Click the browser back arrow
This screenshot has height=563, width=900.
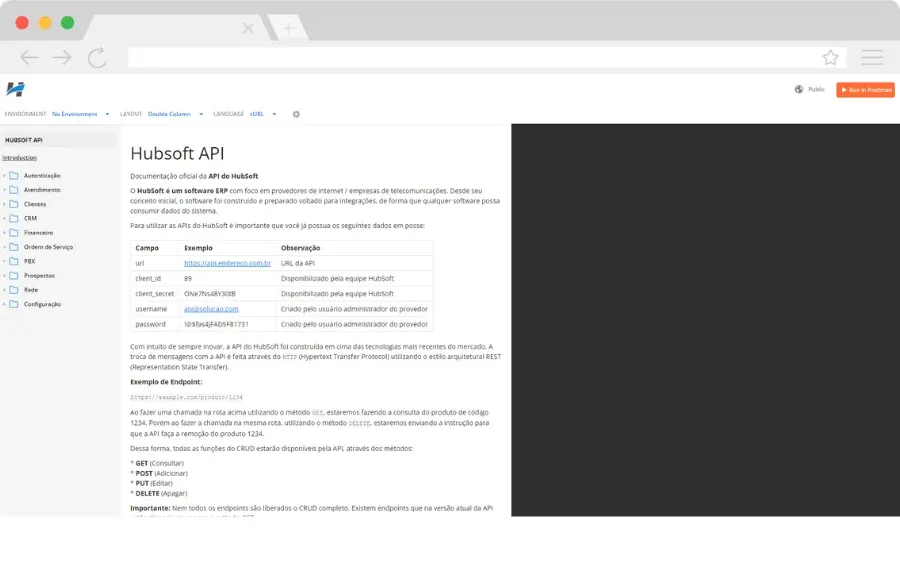click(x=29, y=57)
